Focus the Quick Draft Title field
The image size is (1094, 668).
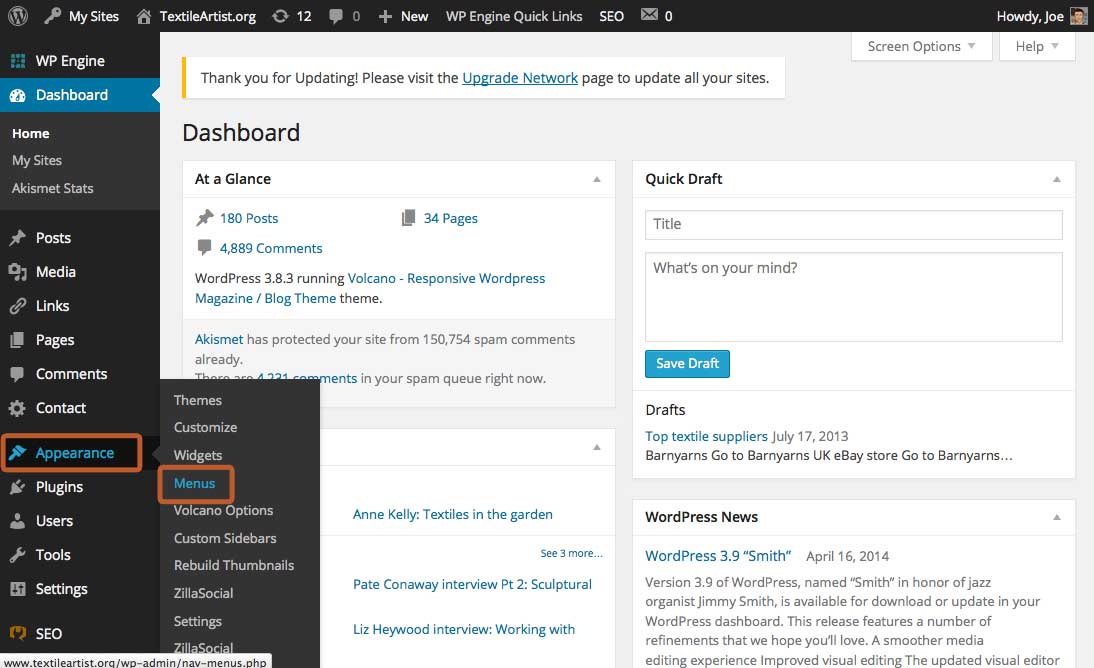853,225
